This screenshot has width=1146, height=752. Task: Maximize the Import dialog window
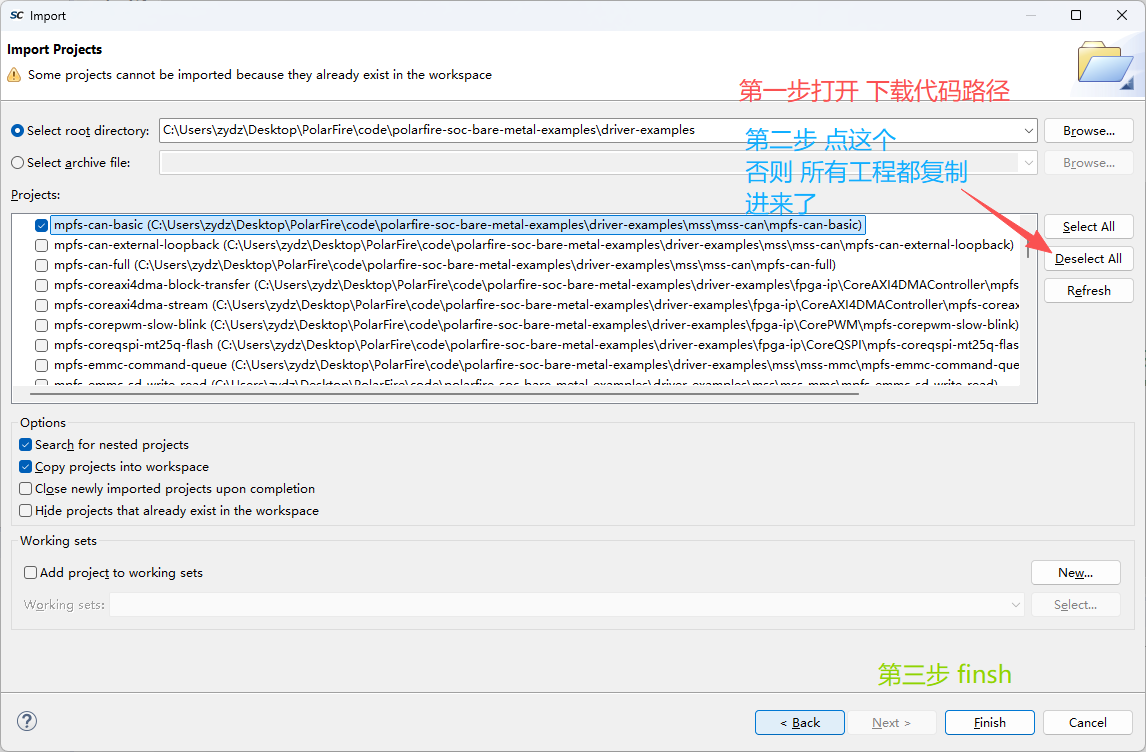[x=1076, y=15]
